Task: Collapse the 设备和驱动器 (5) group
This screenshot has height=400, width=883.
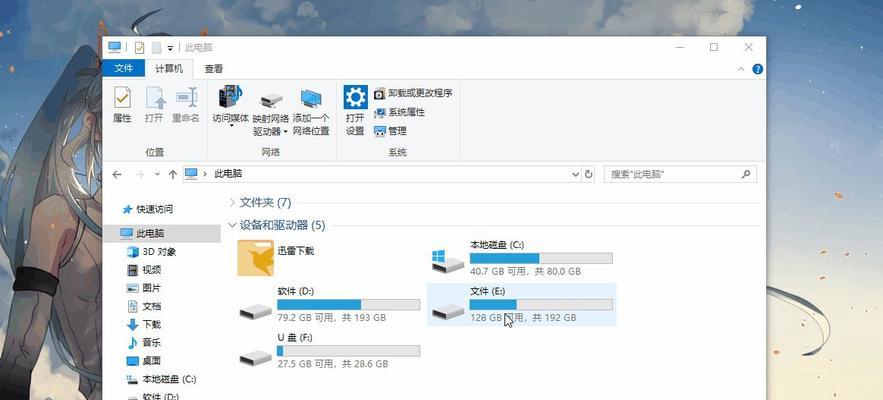Action: [232, 225]
